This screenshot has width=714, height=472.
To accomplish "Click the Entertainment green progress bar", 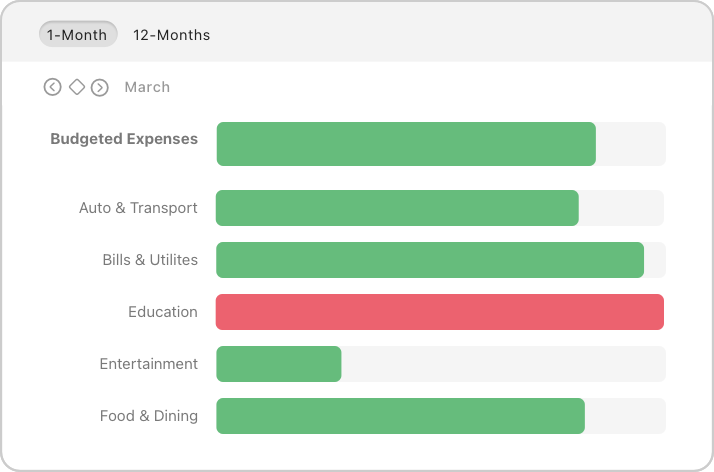I will click(x=279, y=364).
